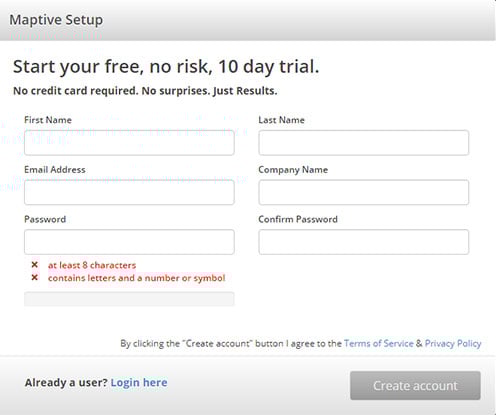496x415 pixels.
Task: Click the 'Email Address' label
Action: coord(55,170)
